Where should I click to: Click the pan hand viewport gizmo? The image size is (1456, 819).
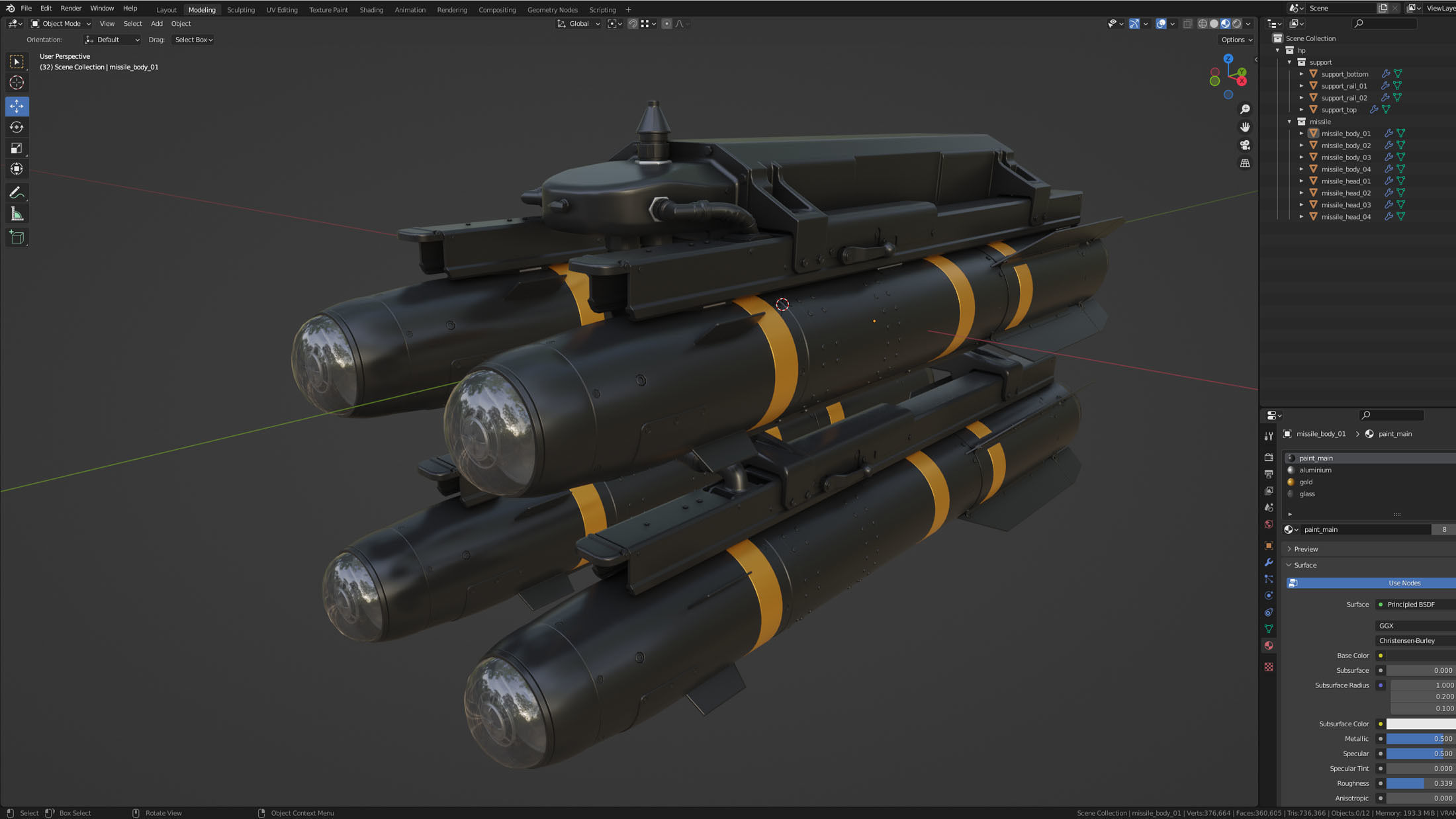point(1245,127)
